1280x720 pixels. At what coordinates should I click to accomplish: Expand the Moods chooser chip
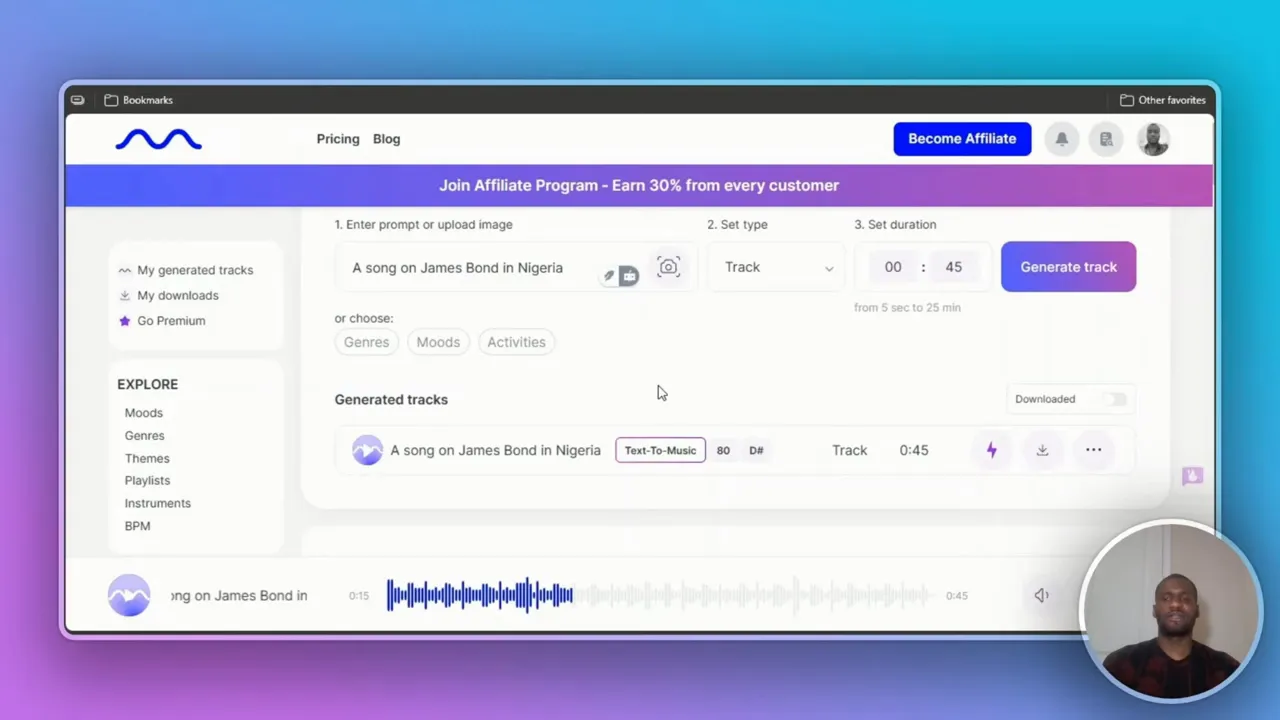pyautogui.click(x=438, y=342)
